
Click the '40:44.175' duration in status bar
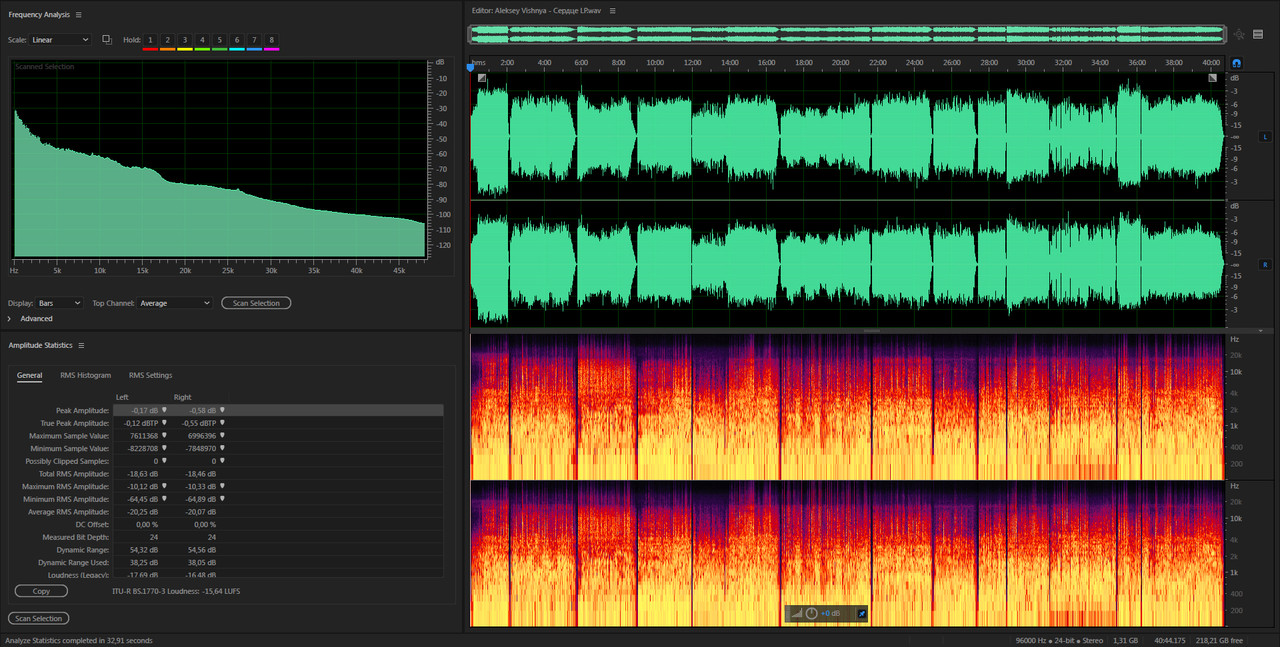[1170, 640]
